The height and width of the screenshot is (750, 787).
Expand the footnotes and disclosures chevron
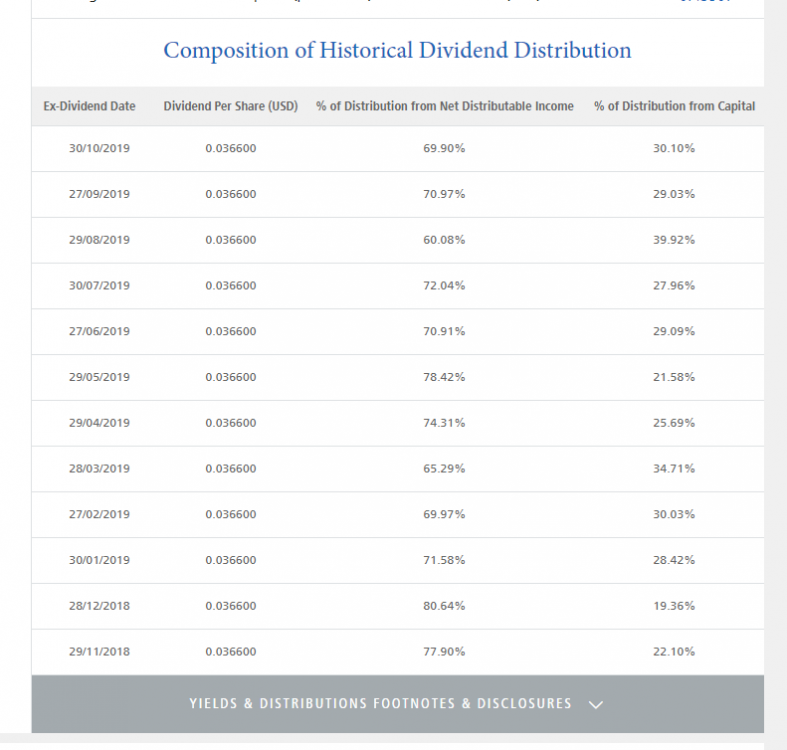tap(596, 704)
